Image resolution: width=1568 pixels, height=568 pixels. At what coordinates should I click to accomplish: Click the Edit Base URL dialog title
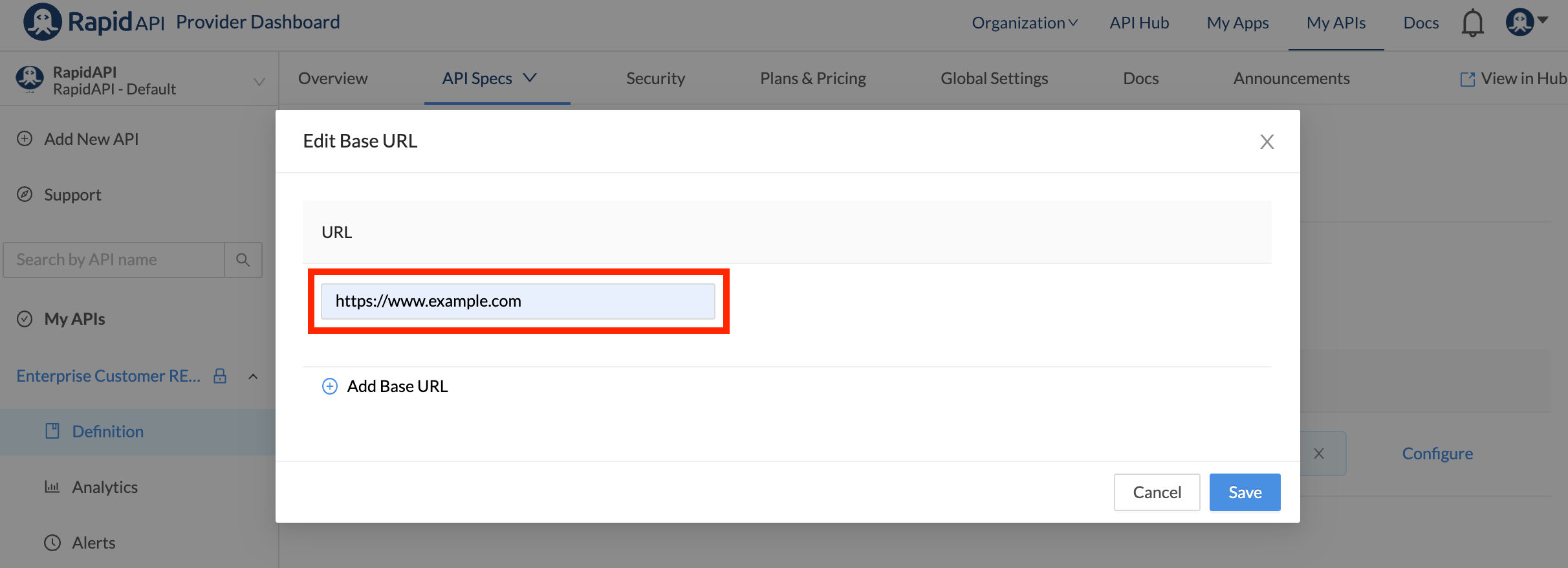(360, 141)
